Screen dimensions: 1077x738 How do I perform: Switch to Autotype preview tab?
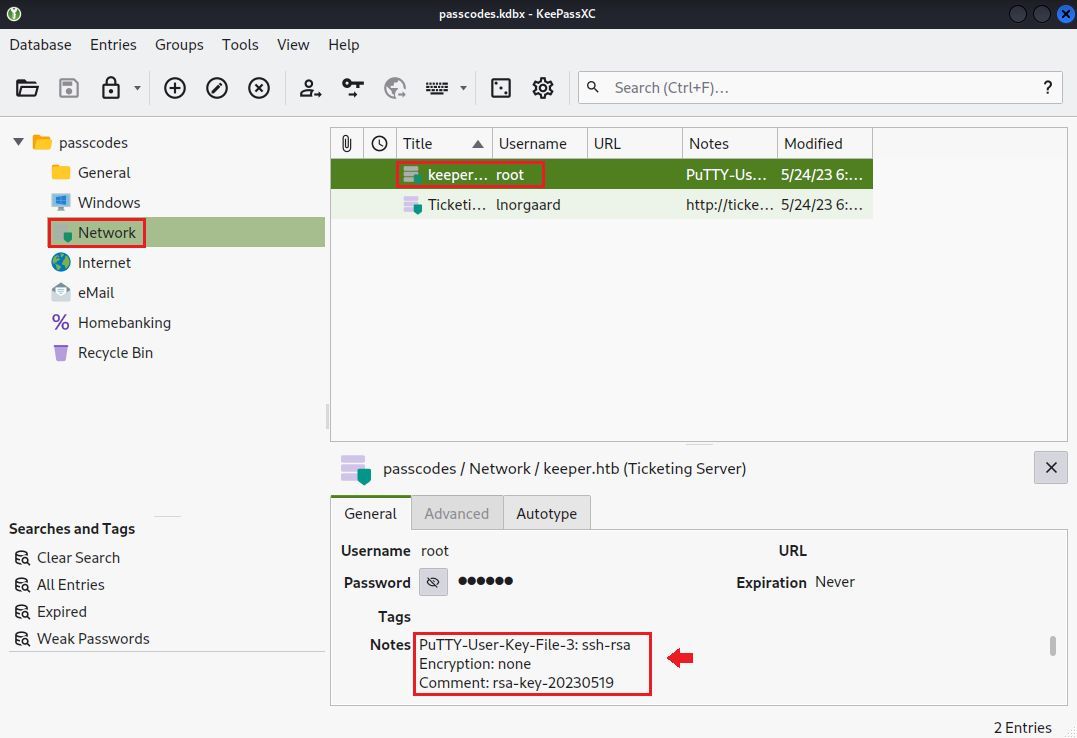click(x=547, y=513)
